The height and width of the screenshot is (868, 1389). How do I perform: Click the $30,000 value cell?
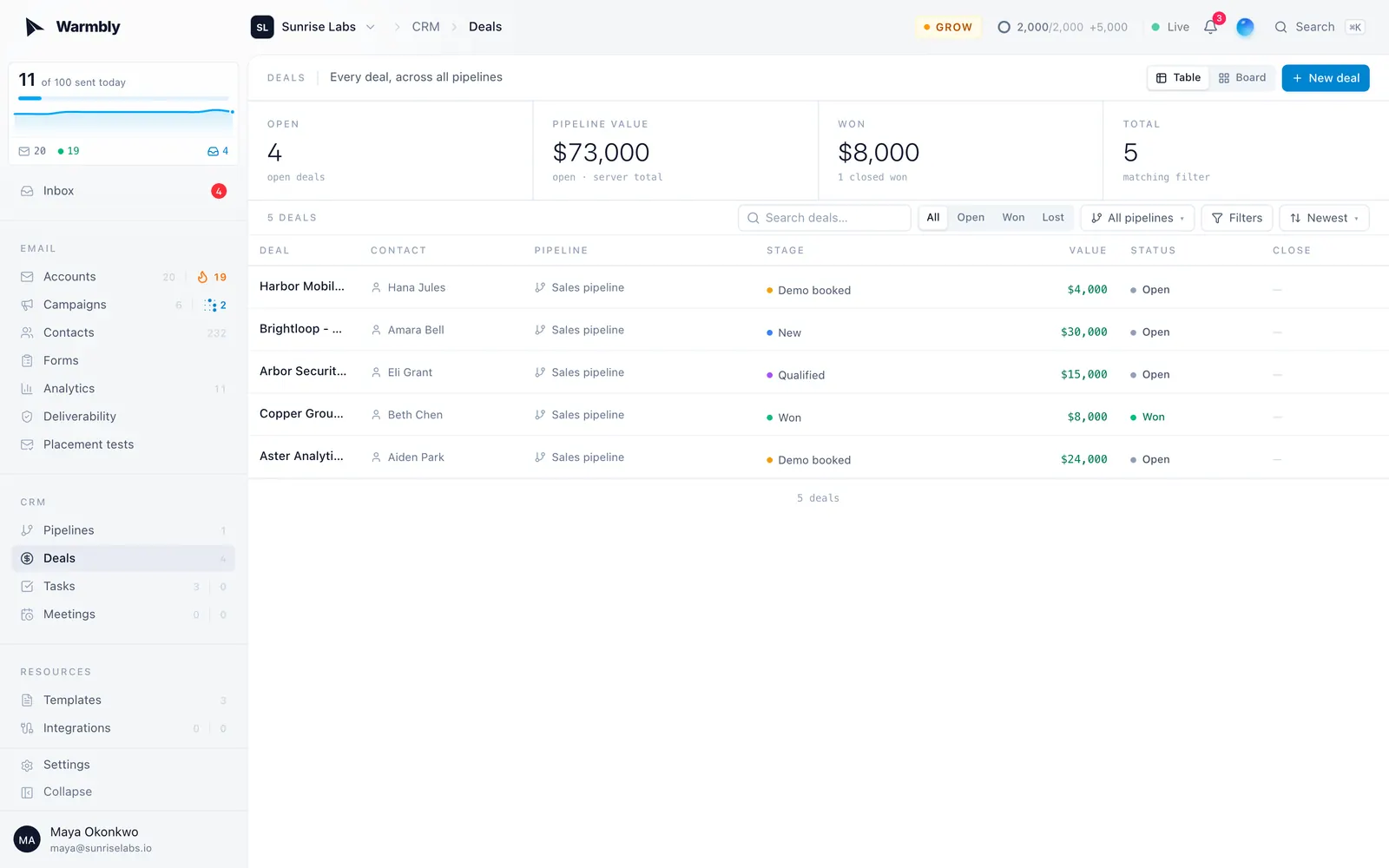1083,332
